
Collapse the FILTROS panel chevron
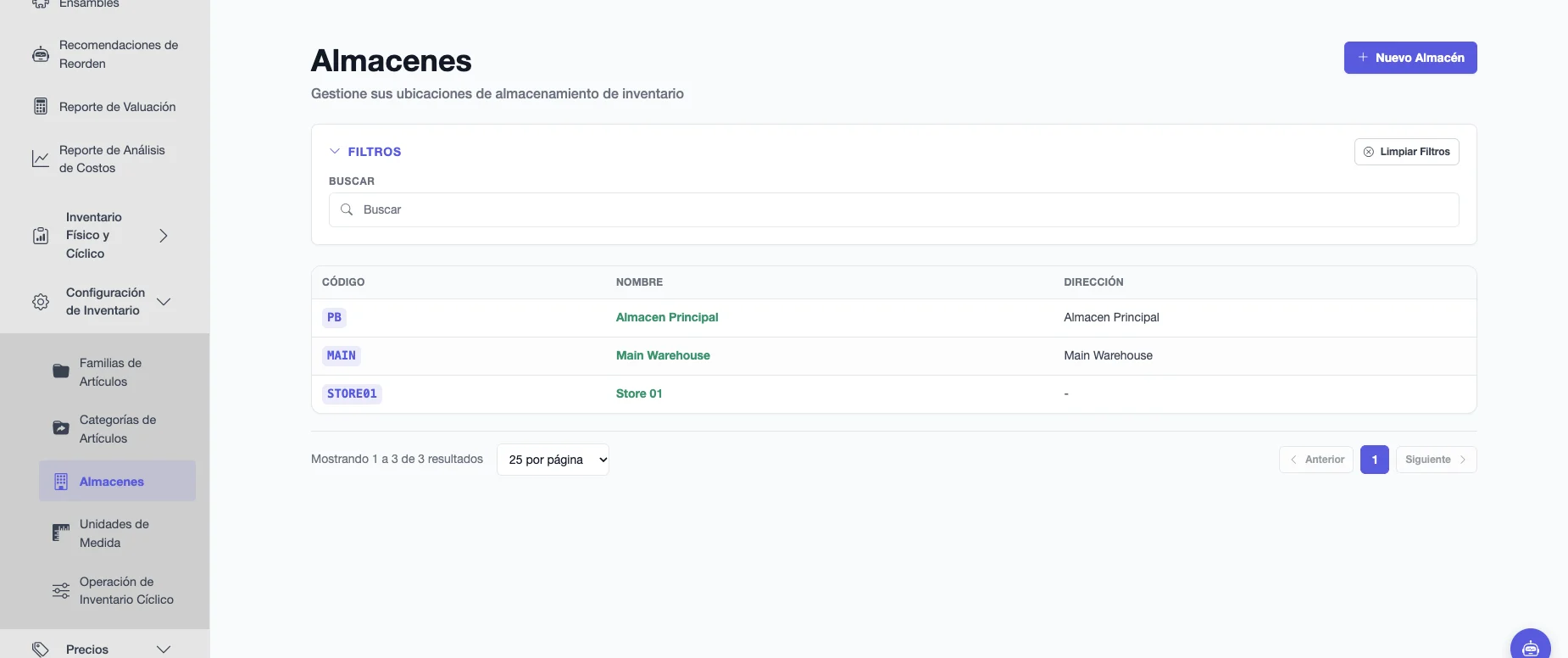[x=335, y=151]
